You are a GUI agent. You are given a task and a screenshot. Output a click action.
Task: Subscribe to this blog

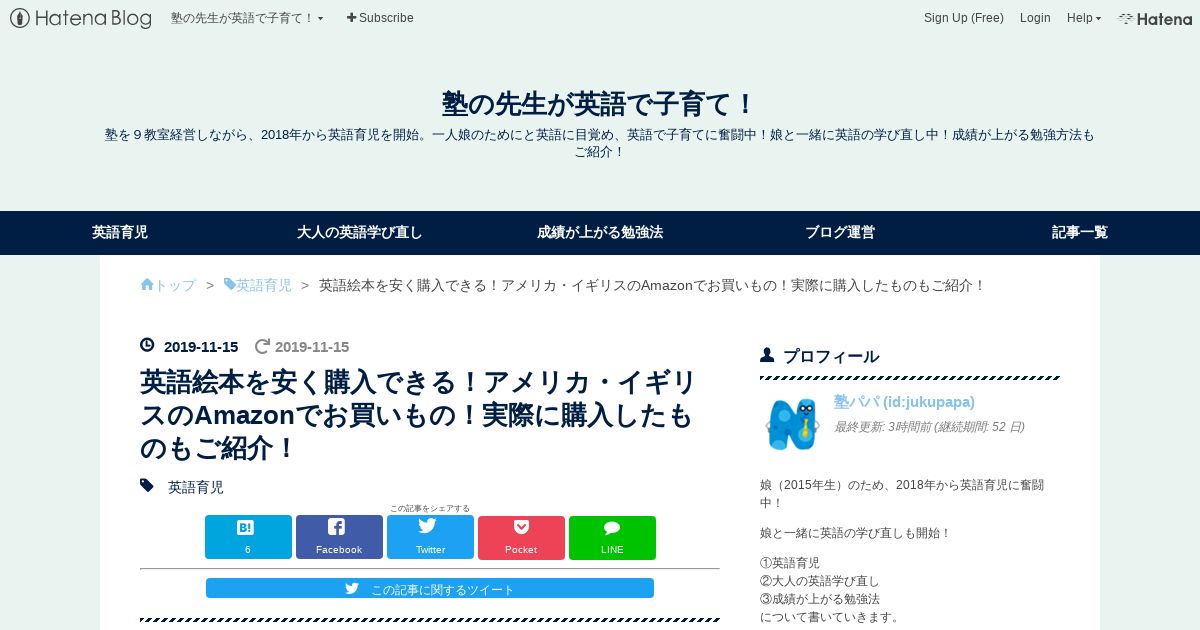tap(380, 18)
